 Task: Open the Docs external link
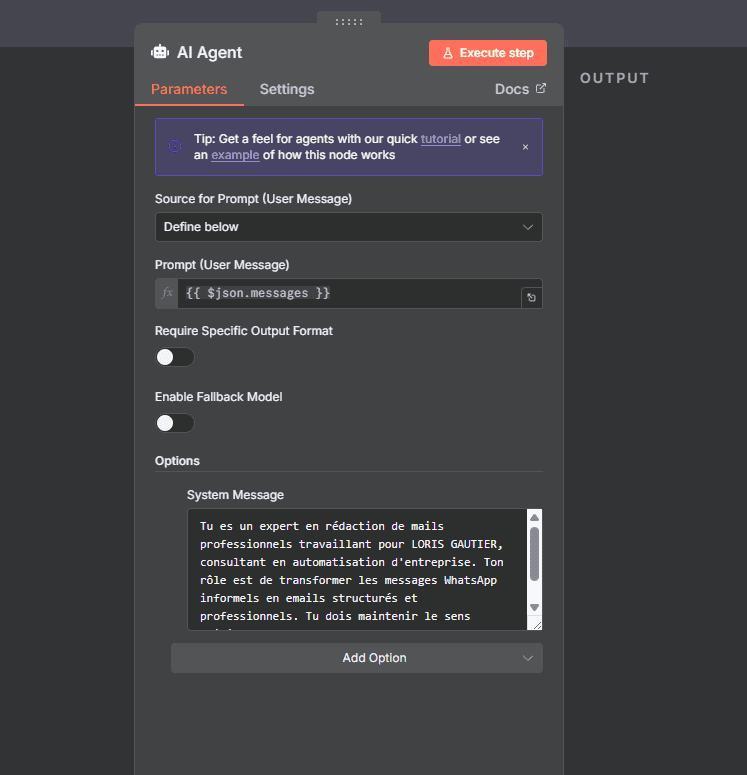(520, 89)
